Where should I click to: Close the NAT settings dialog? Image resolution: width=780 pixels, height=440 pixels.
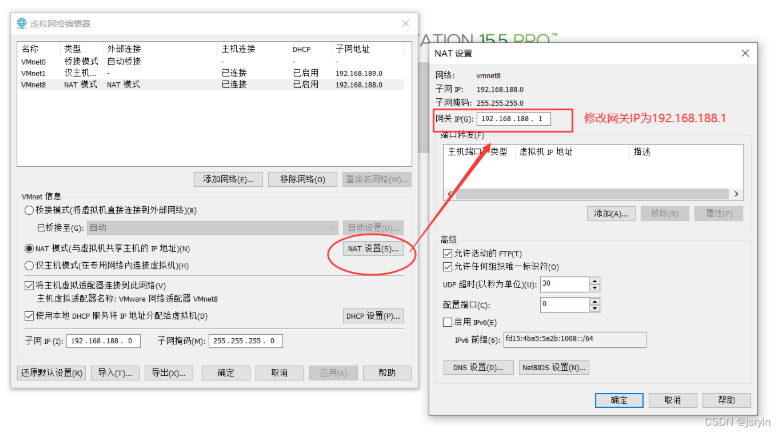[x=745, y=53]
